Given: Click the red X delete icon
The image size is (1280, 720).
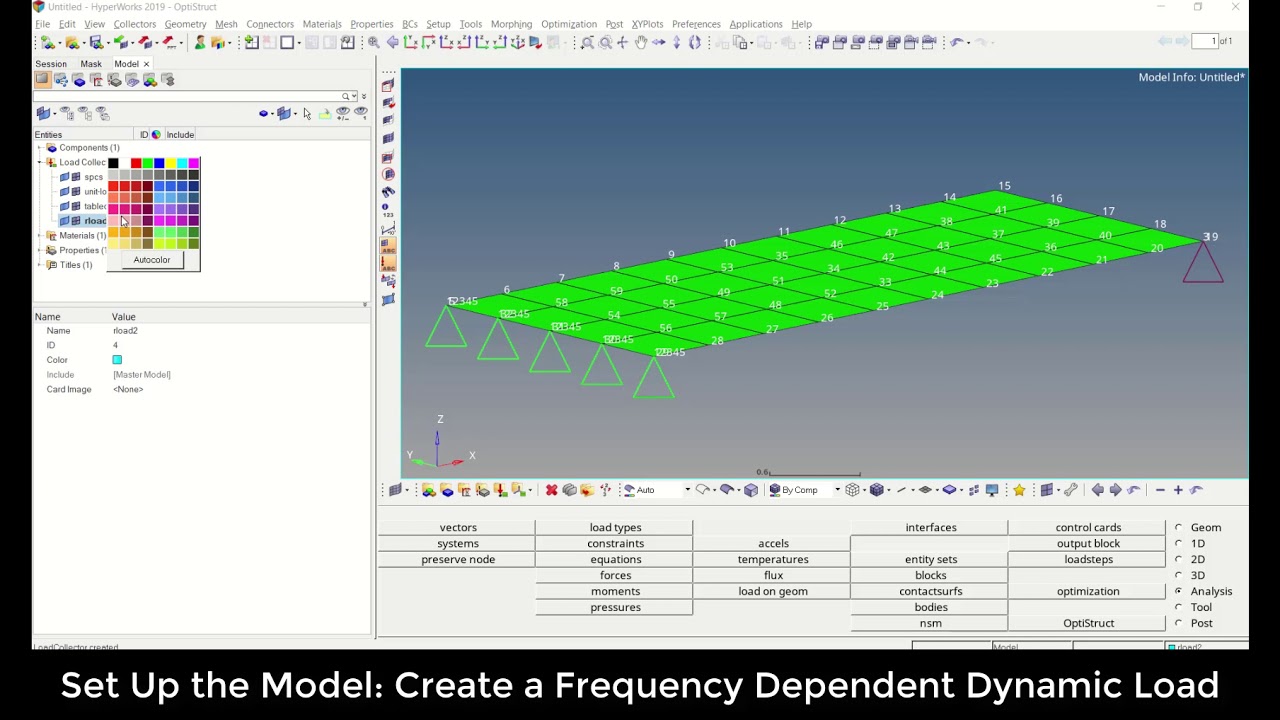Looking at the screenshot, I should coord(551,490).
